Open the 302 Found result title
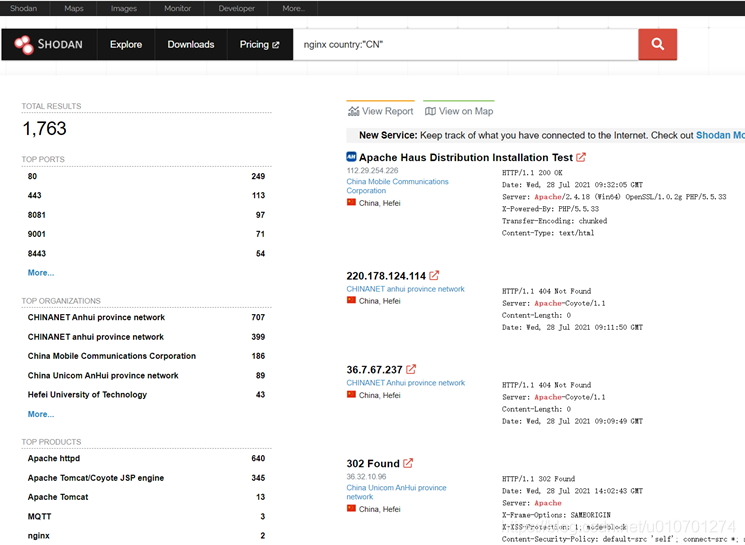The image size is (745, 545). point(373,464)
